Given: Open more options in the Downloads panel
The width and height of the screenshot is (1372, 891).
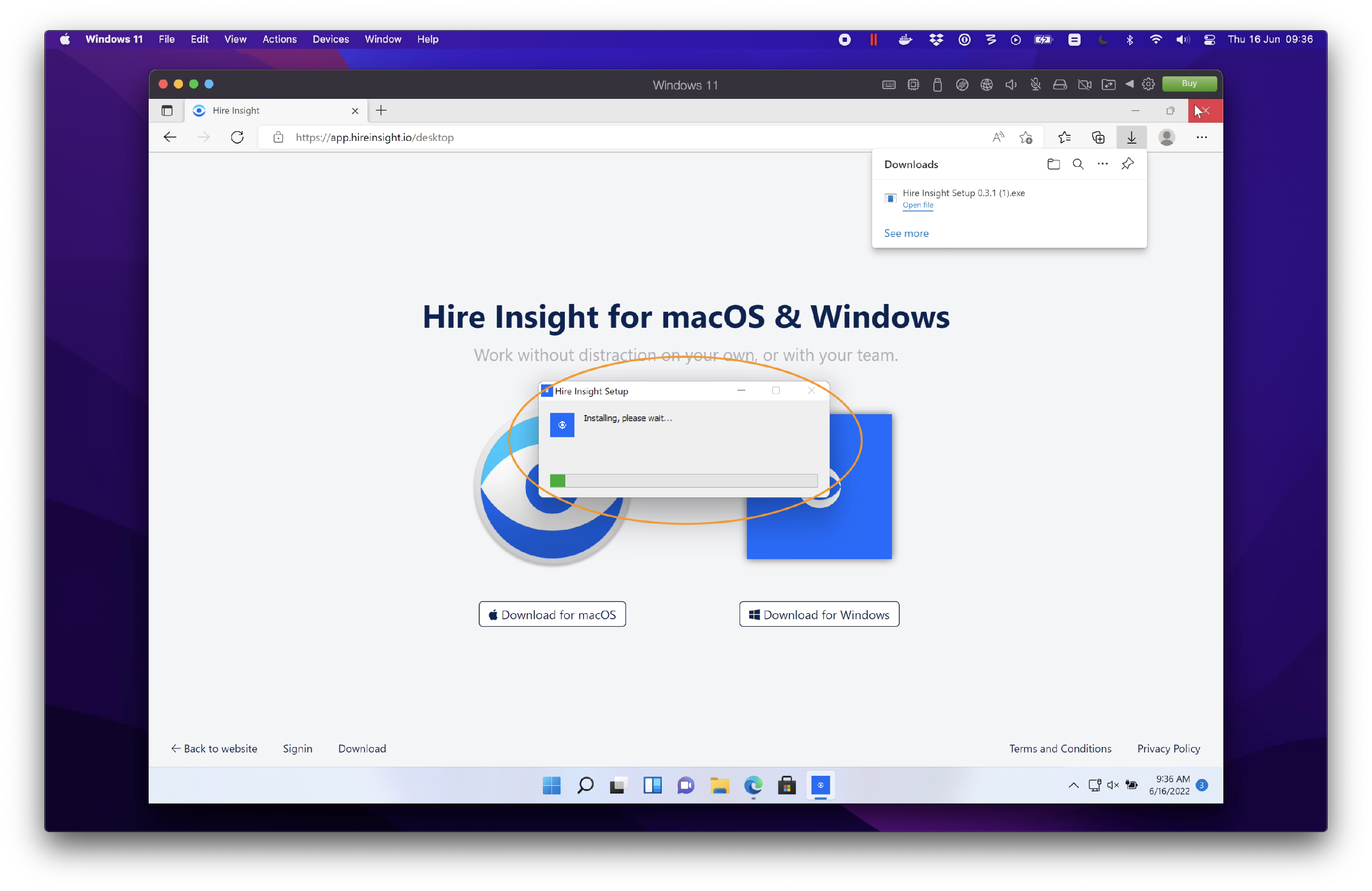Looking at the screenshot, I should coord(1102,164).
